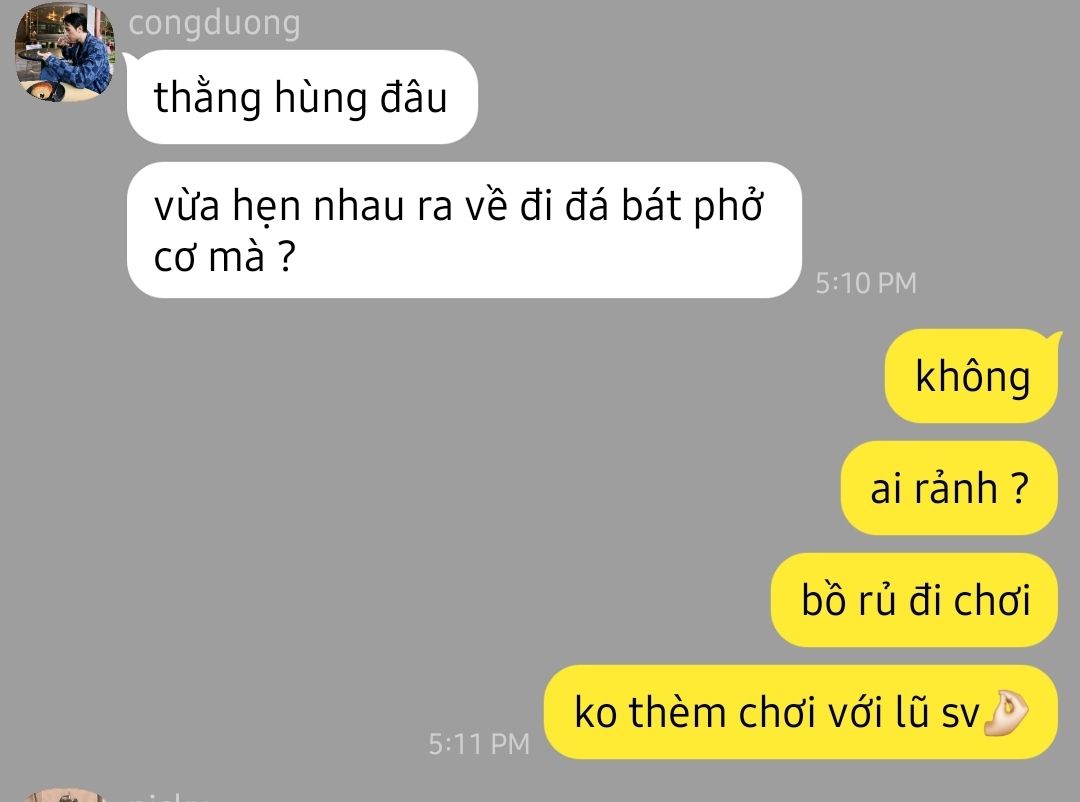Click the word 'ko' in the last message
The image size is (1080, 802).
click(x=595, y=712)
